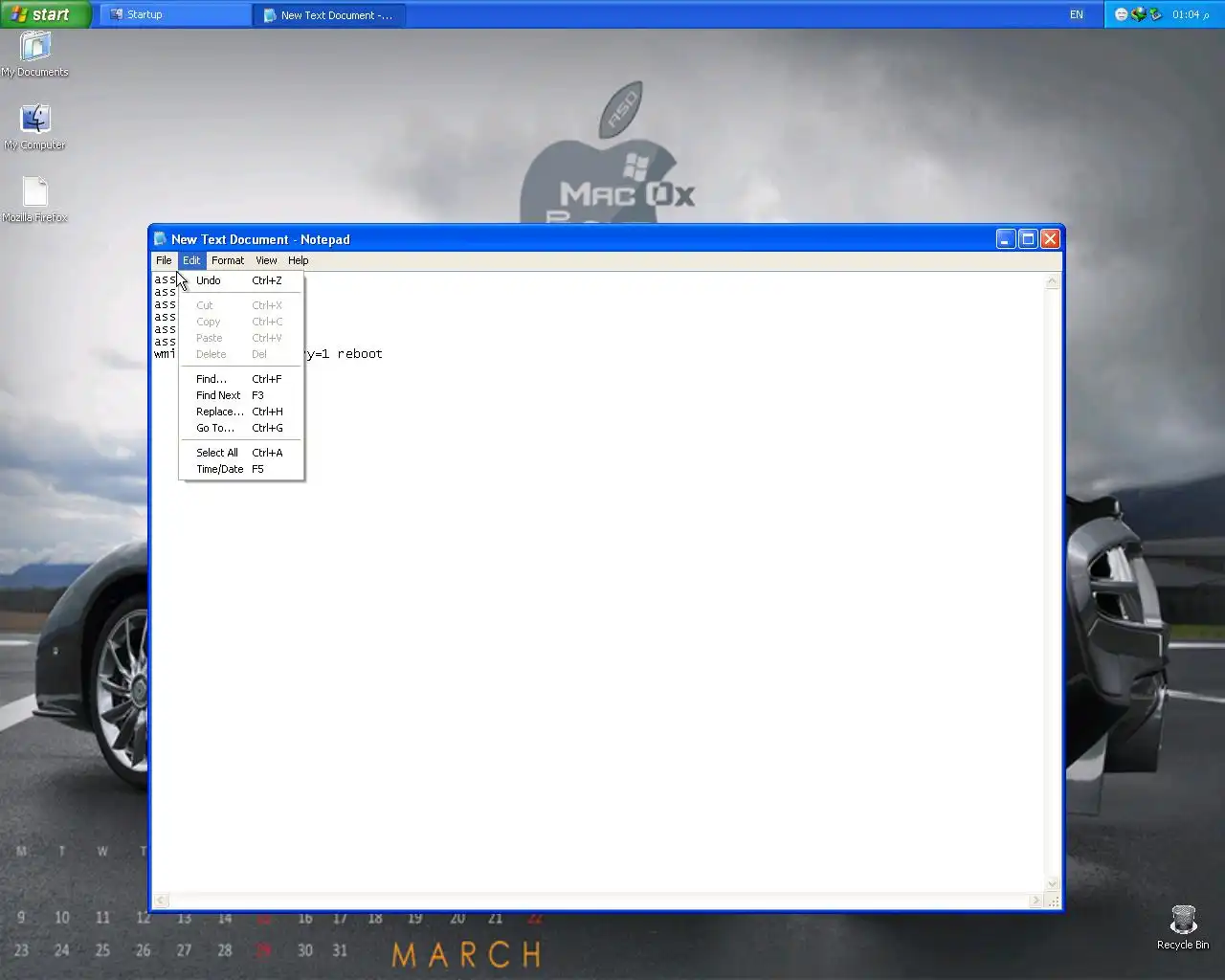Image resolution: width=1225 pixels, height=980 pixels.
Task: Click the vertical scrollbar up arrow in Notepad
Action: pos(1053,281)
